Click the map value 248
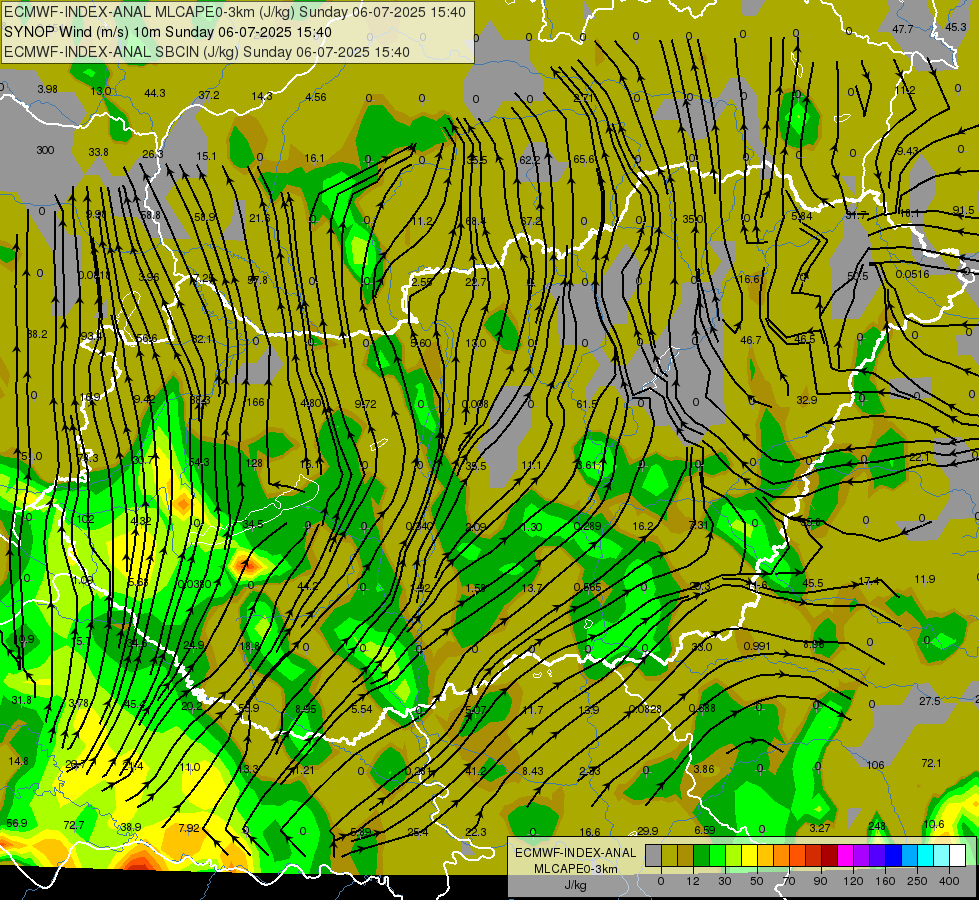This screenshot has width=979, height=900. 877,826
